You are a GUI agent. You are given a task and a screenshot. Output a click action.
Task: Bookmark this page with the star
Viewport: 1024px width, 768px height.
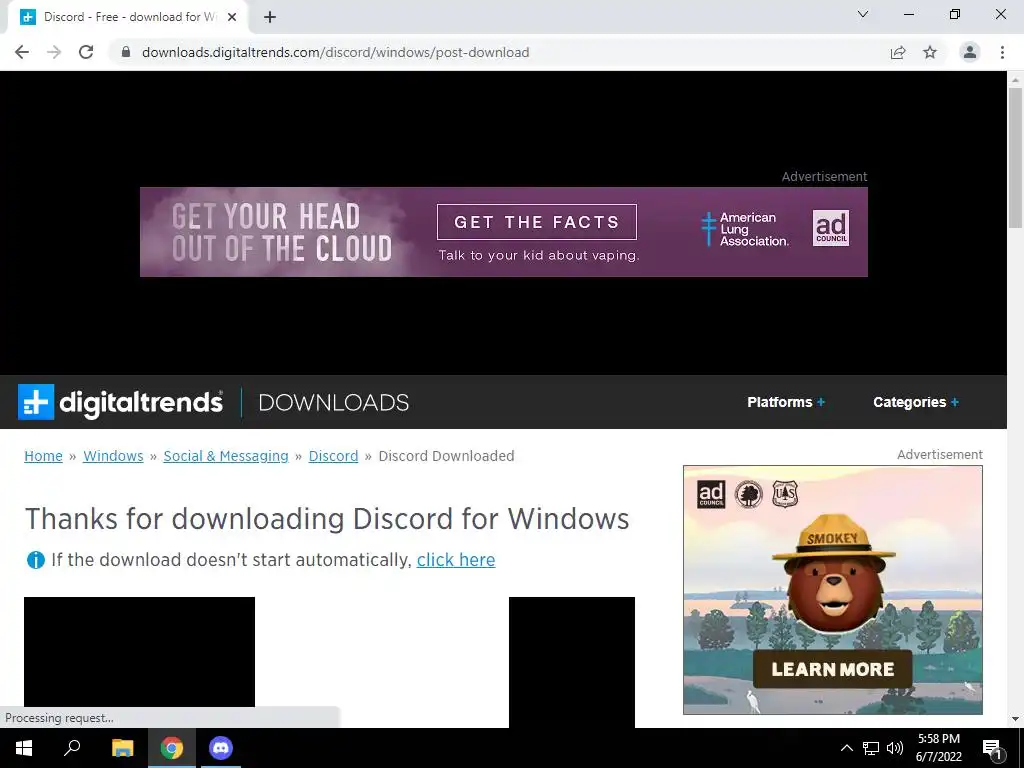[930, 52]
